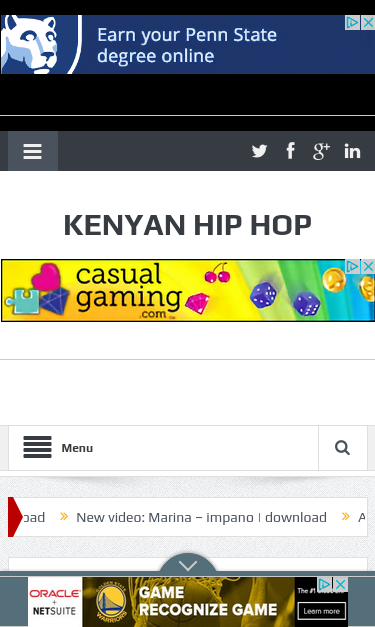
Task: Click AdChoices icon on casual gaming banner
Action: [x=352, y=266]
